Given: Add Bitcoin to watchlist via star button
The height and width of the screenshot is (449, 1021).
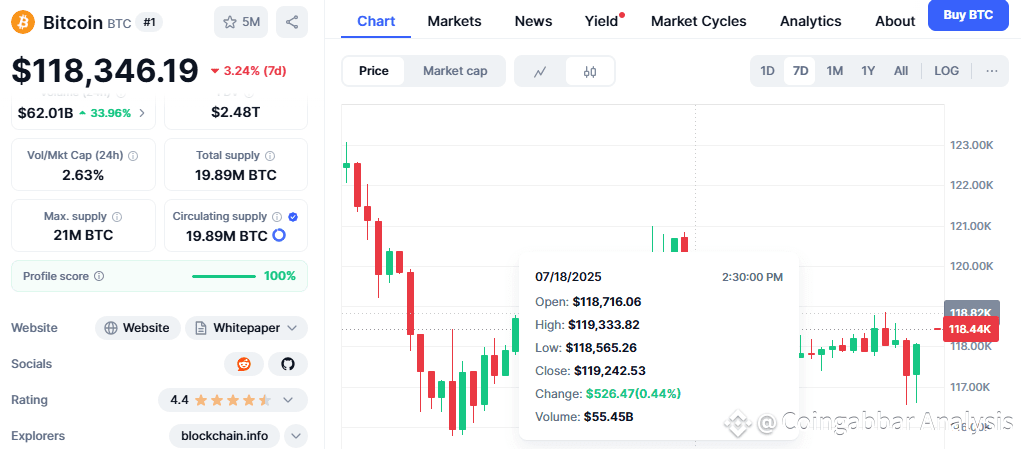Looking at the screenshot, I should 241,21.
